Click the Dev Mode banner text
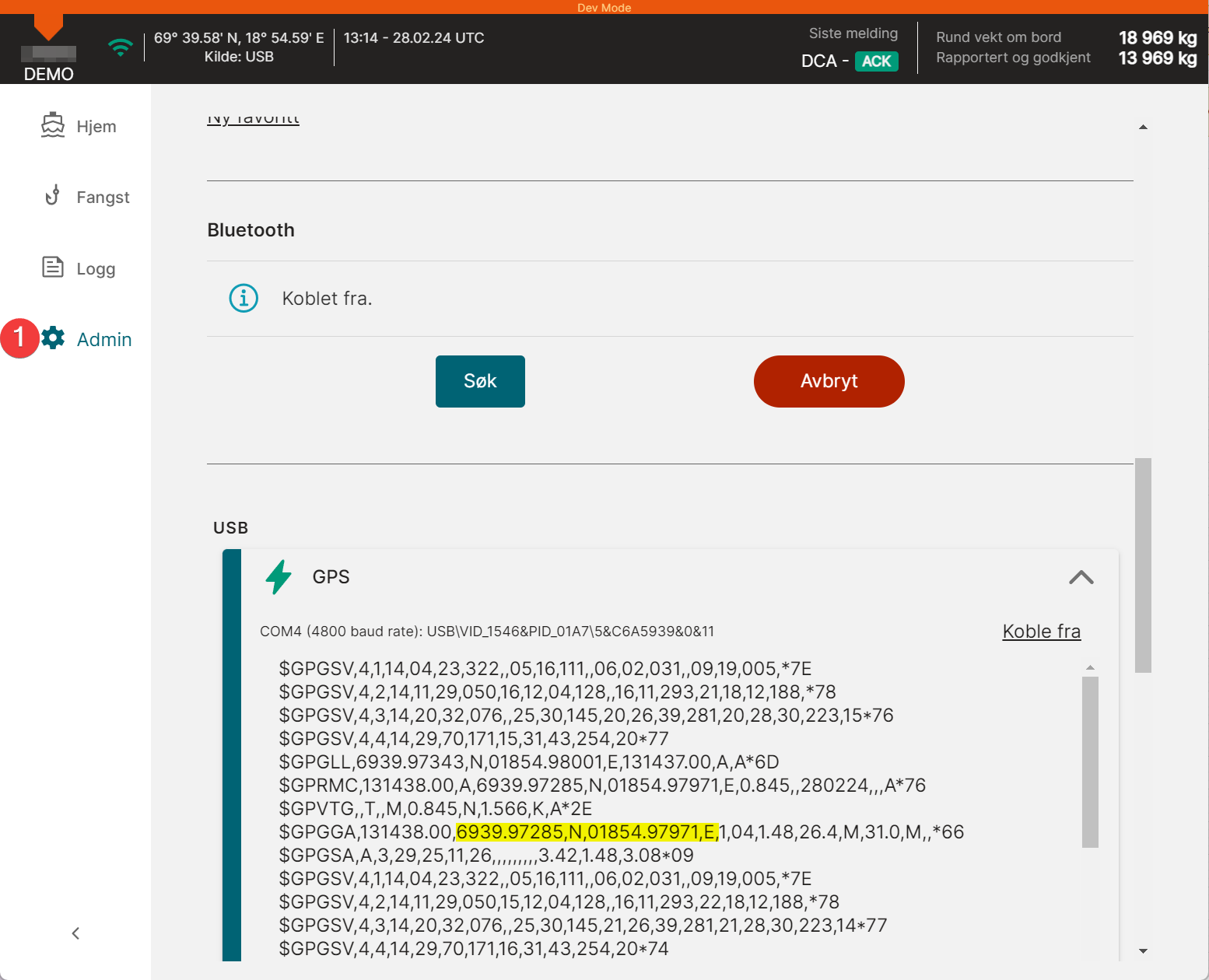Viewport: 1209px width, 980px height. click(x=604, y=8)
